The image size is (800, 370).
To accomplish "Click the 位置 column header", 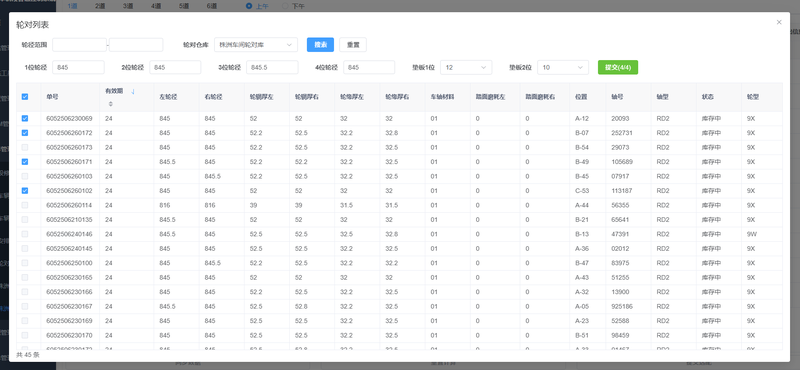I will click(x=581, y=96).
